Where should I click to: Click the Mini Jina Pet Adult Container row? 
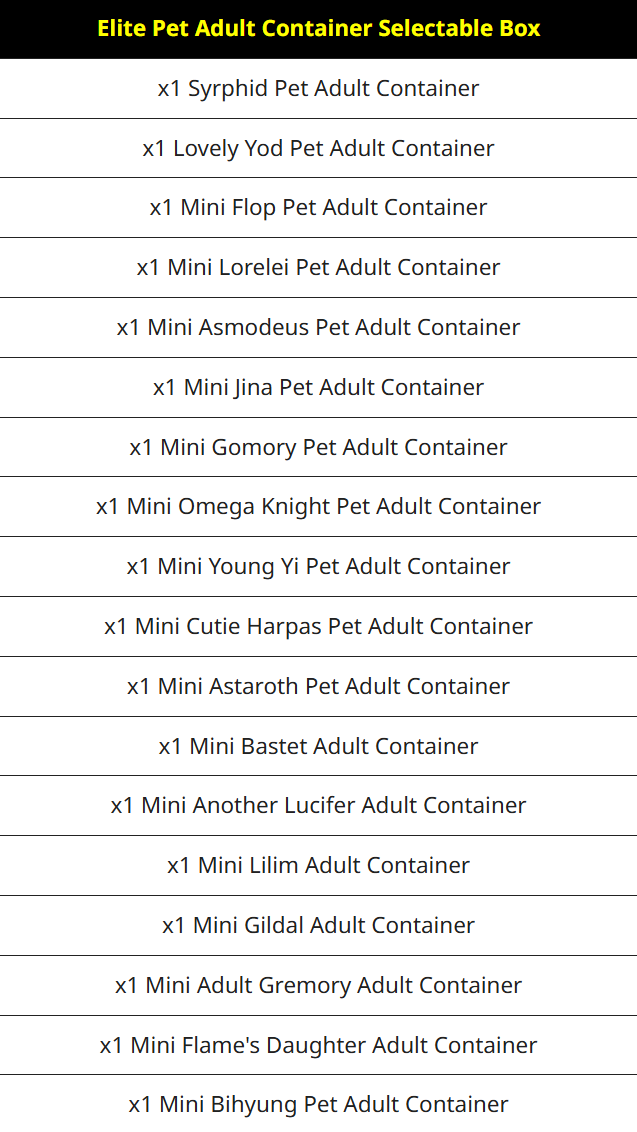[318, 388]
